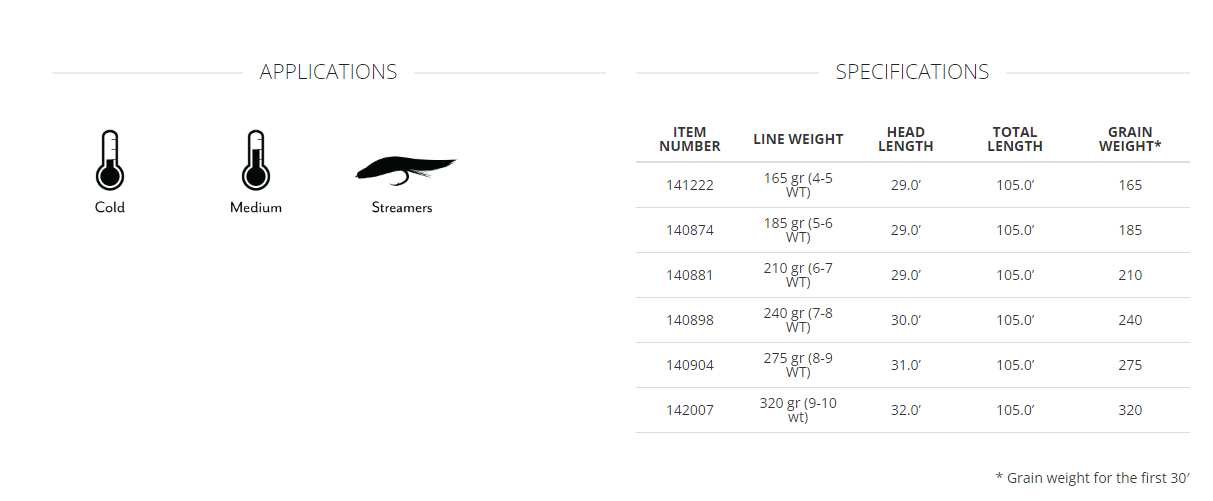Select the Line Weight column header
Screen dimensions: 1213x501
click(798, 139)
